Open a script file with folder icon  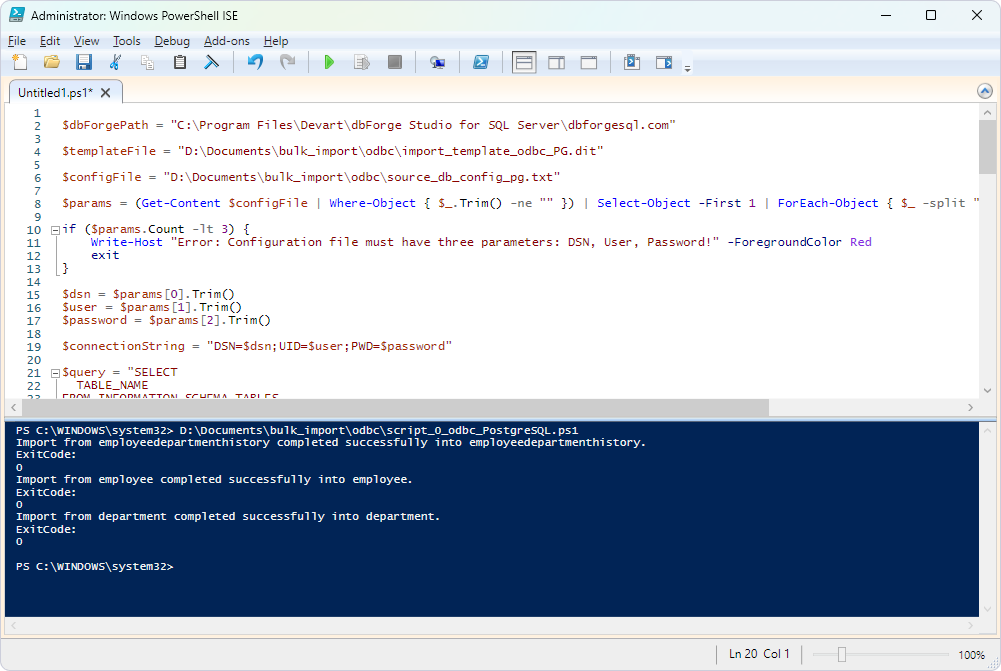(52, 62)
